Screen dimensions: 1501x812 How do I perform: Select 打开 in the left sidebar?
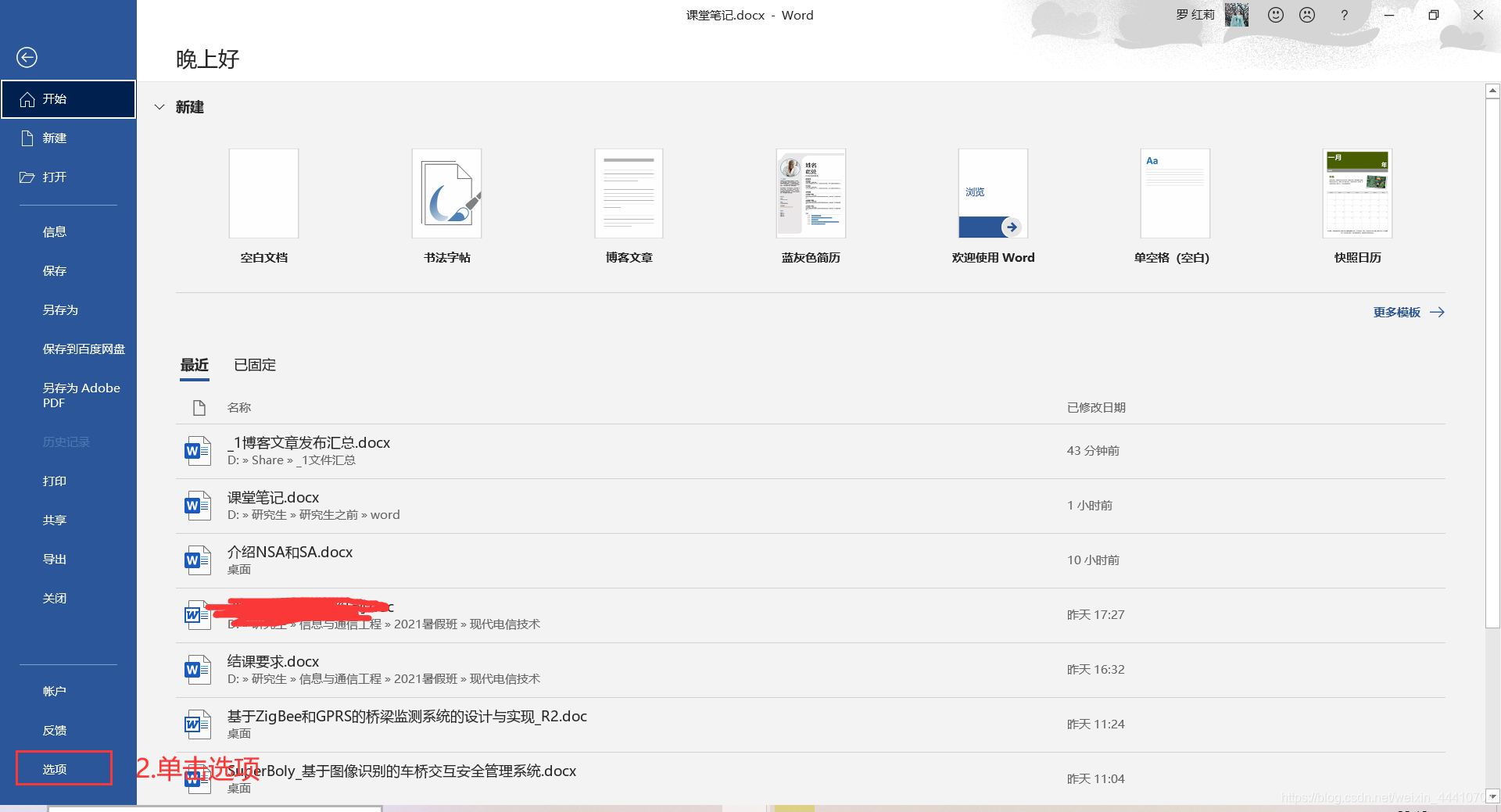click(68, 177)
